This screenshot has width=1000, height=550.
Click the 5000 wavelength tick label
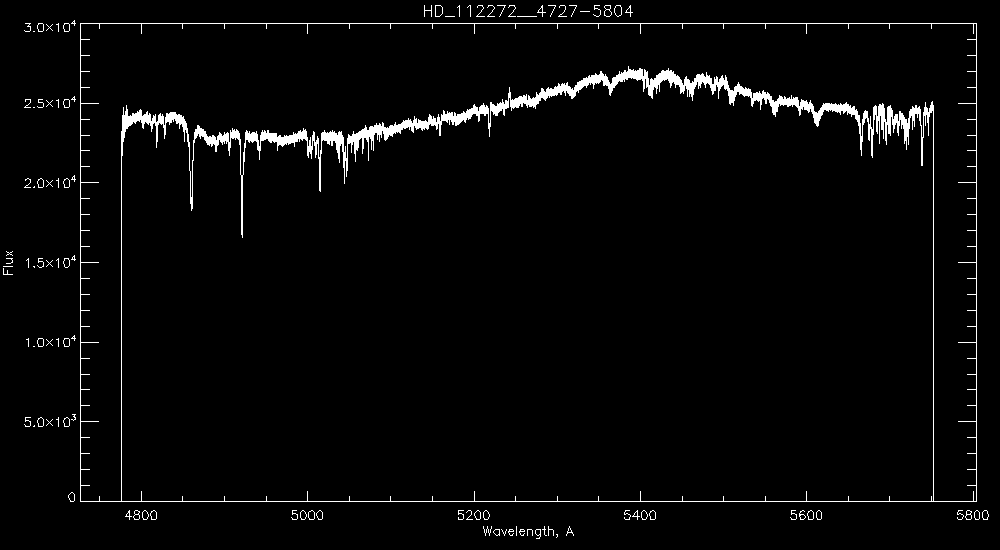pyautogui.click(x=307, y=515)
